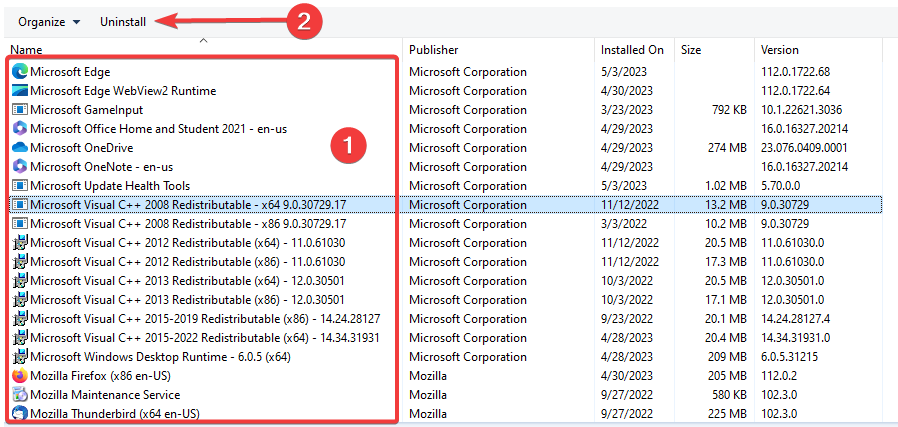
Task: Click the Microsoft OneDrive cloud icon
Action: pos(19,148)
